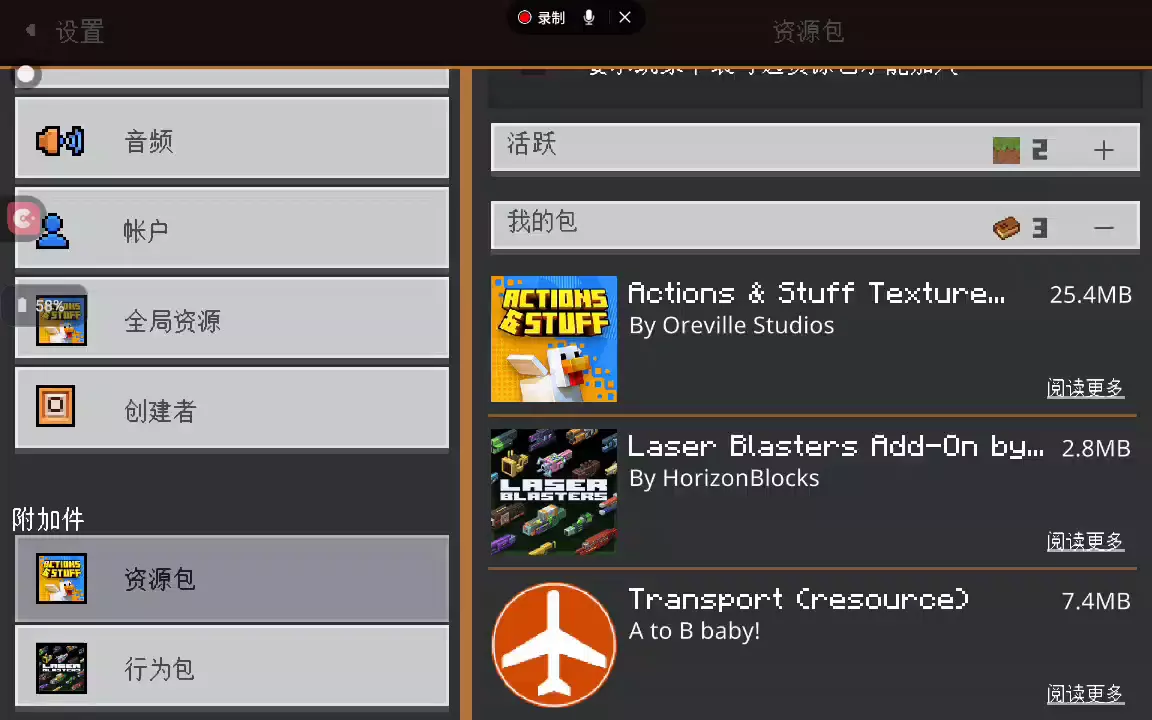The height and width of the screenshot is (720, 1152).
Task: Toggle the switch at top of left panel
Action: click(26, 74)
